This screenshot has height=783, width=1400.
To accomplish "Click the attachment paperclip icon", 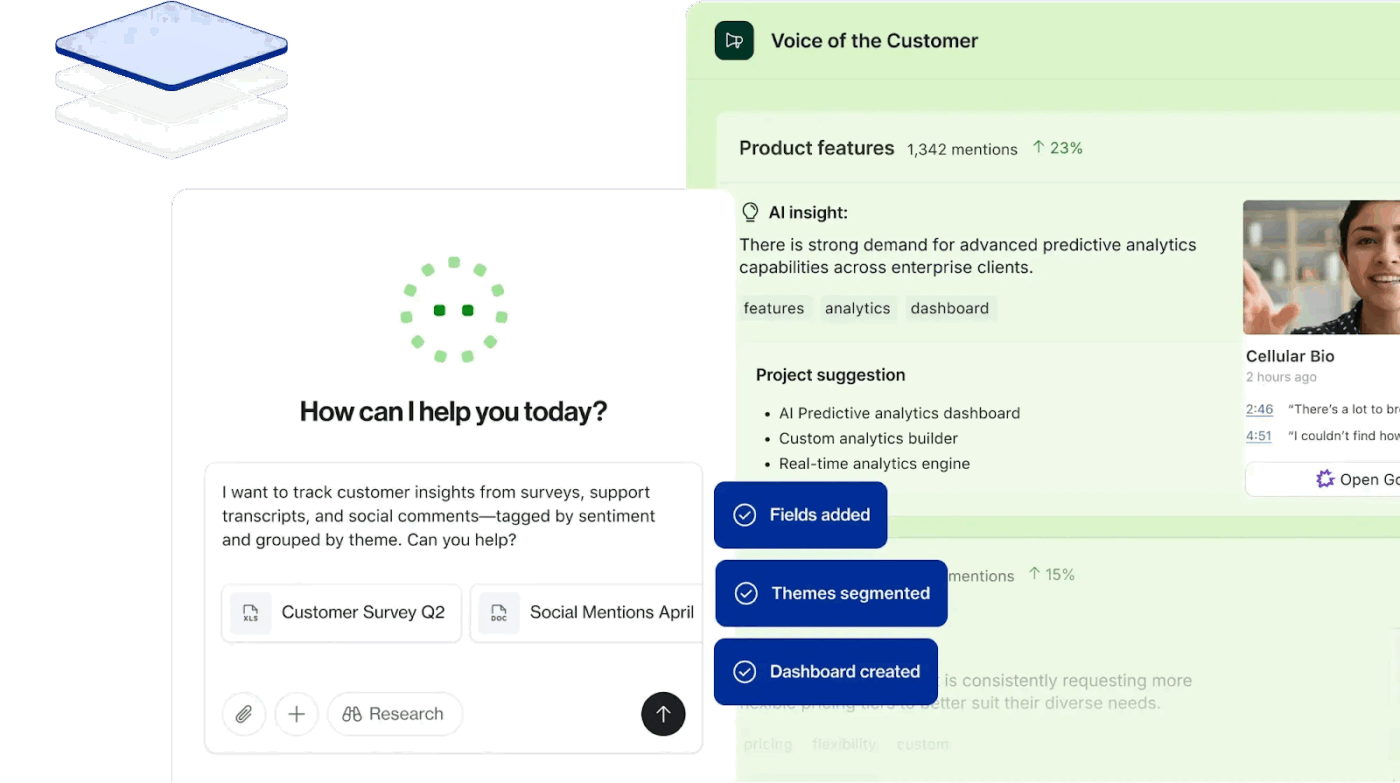I will [x=244, y=714].
